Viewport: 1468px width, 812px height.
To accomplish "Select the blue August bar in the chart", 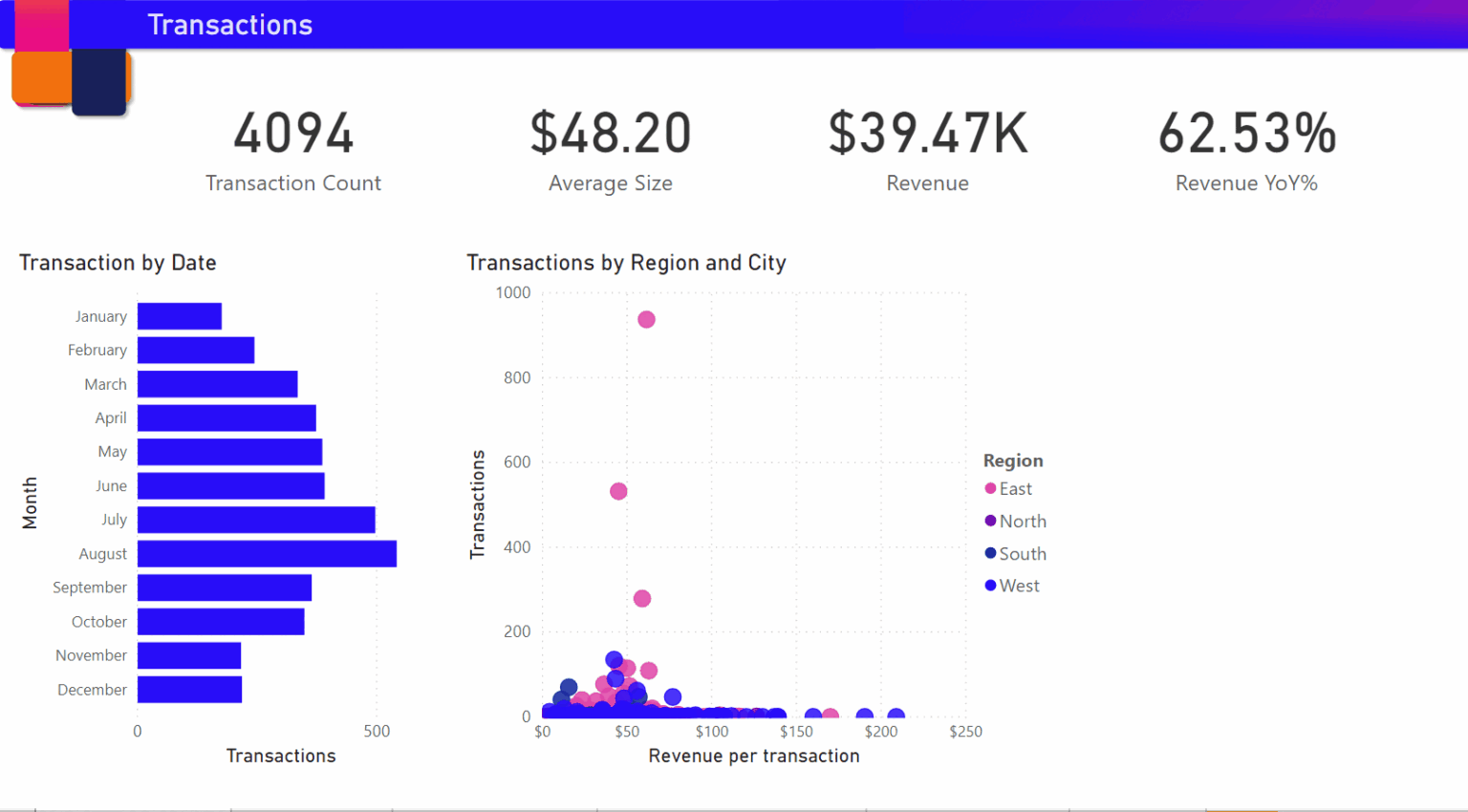I will [x=266, y=554].
